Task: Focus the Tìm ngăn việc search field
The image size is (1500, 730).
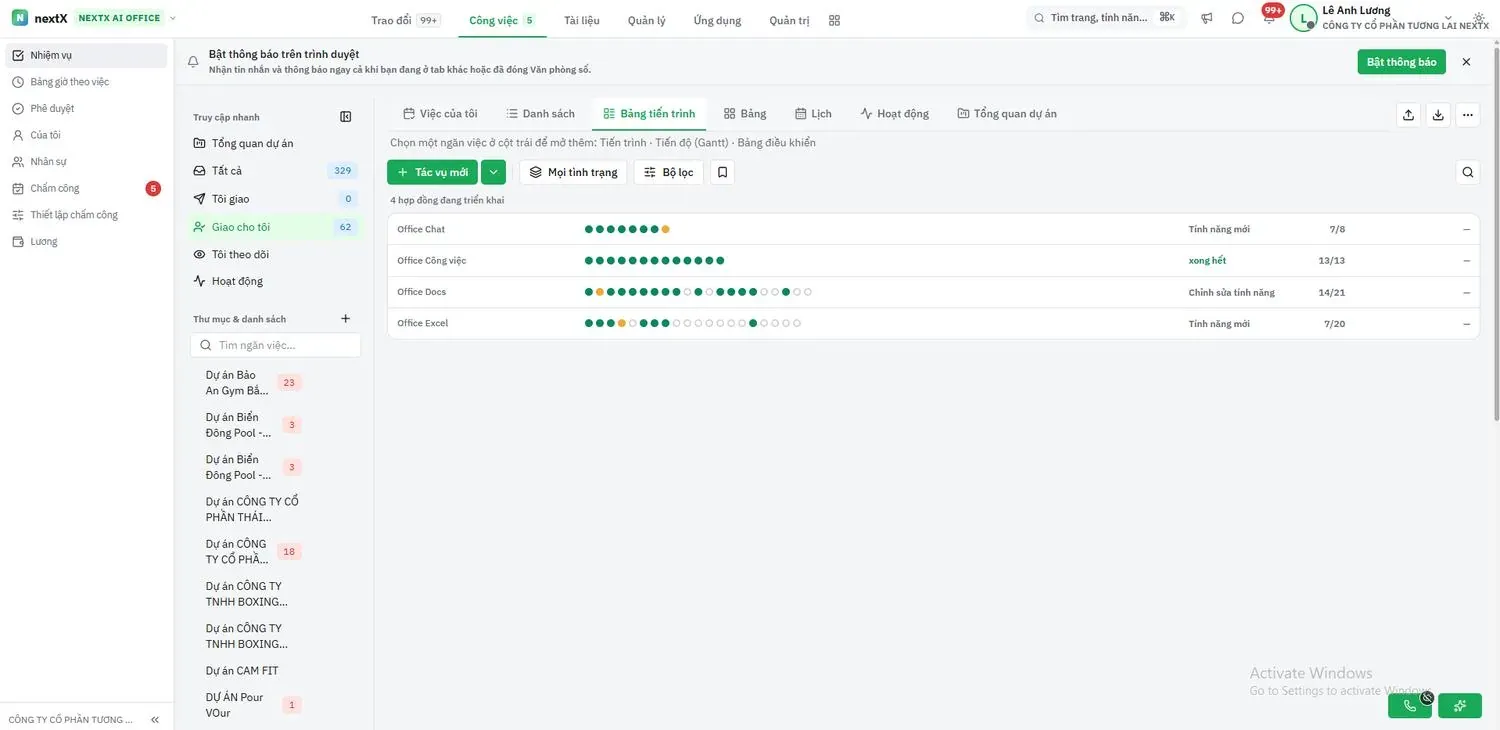Action: pyautogui.click(x=276, y=345)
